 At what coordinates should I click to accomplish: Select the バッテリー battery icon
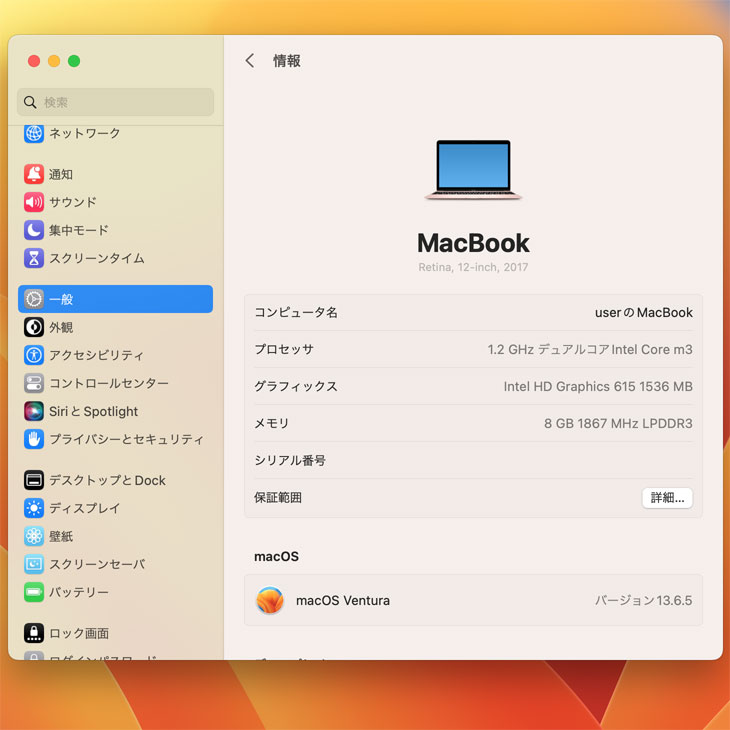pyautogui.click(x=34, y=592)
